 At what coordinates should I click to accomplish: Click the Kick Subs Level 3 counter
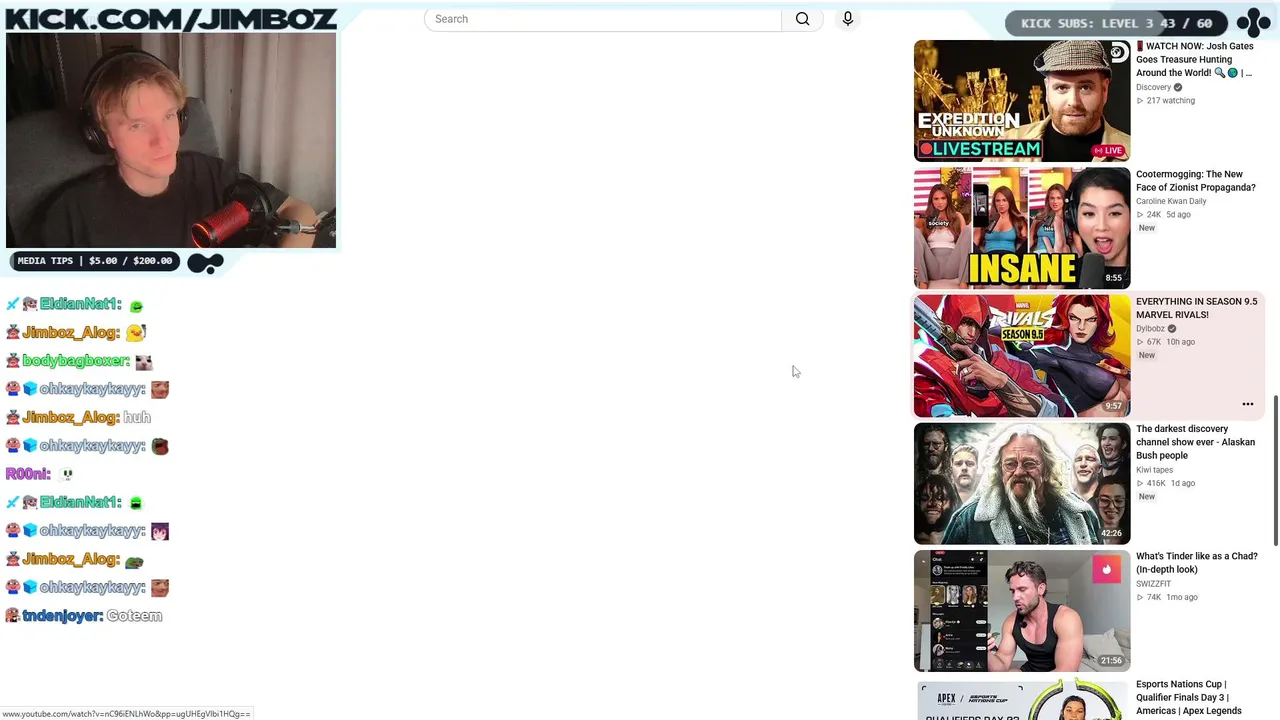click(1117, 23)
